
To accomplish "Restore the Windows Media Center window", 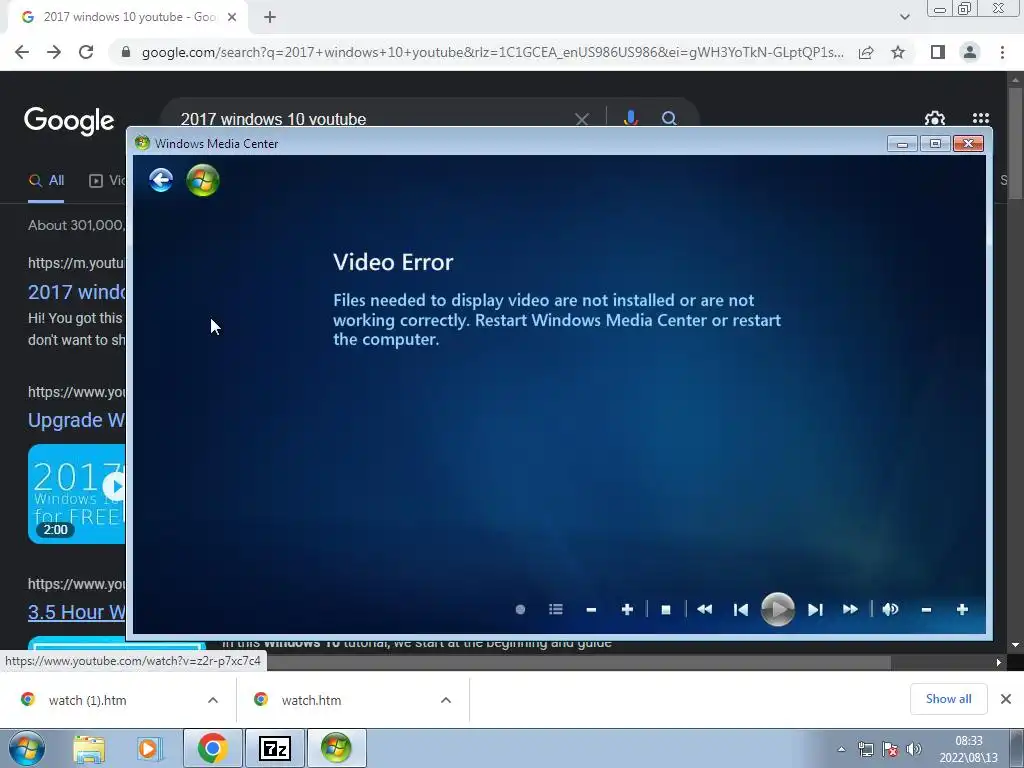I will tap(935, 144).
